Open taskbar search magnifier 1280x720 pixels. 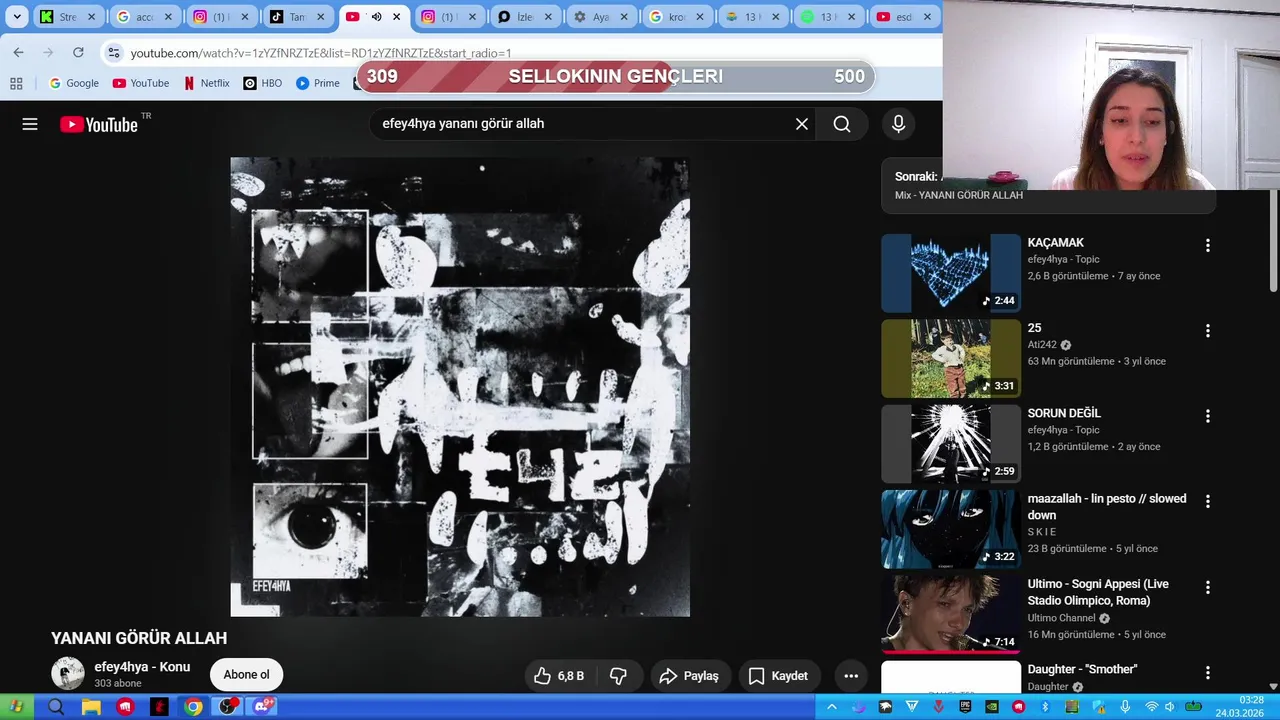tap(56, 707)
